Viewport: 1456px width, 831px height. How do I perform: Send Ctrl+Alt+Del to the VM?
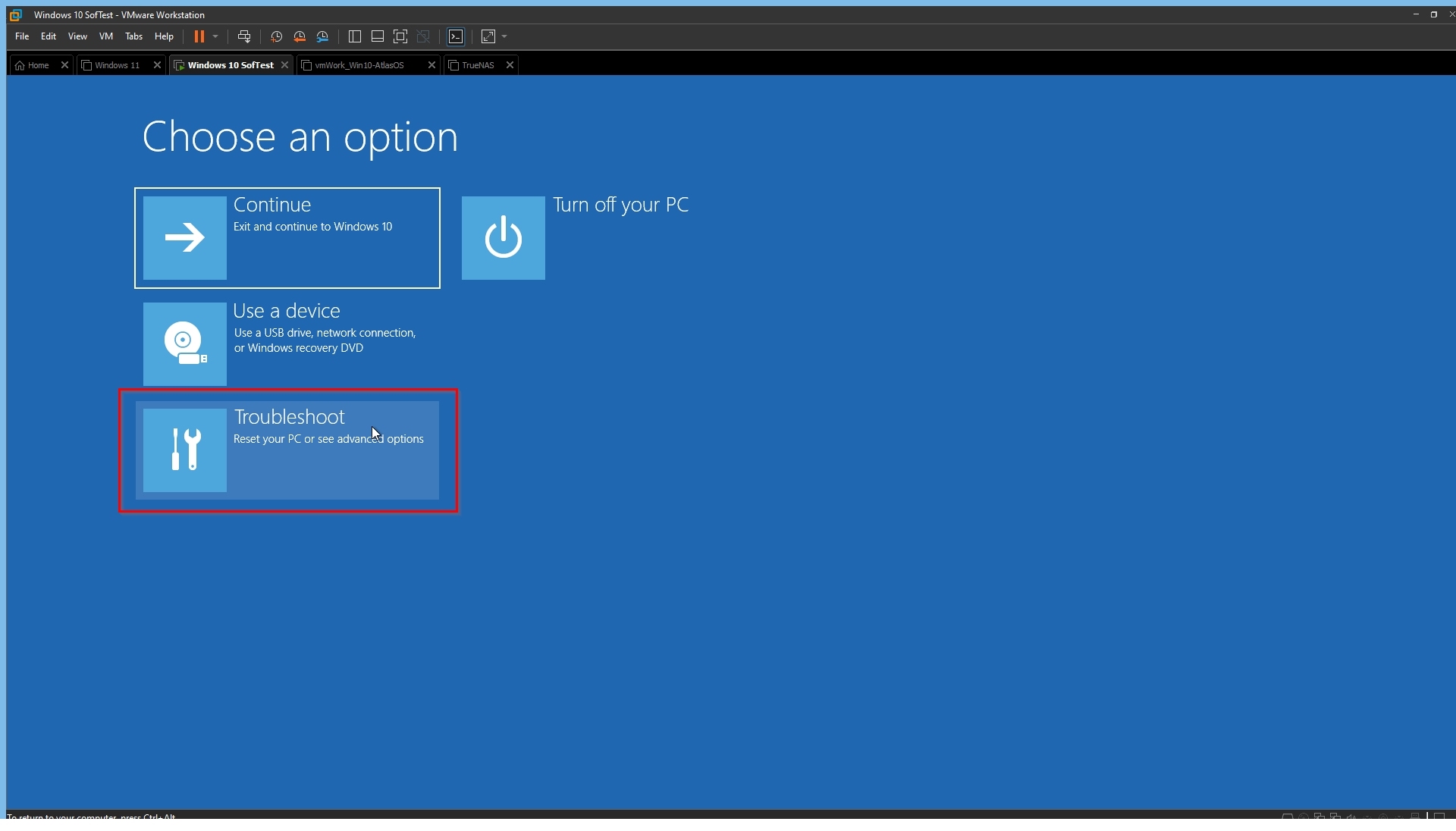click(x=244, y=36)
